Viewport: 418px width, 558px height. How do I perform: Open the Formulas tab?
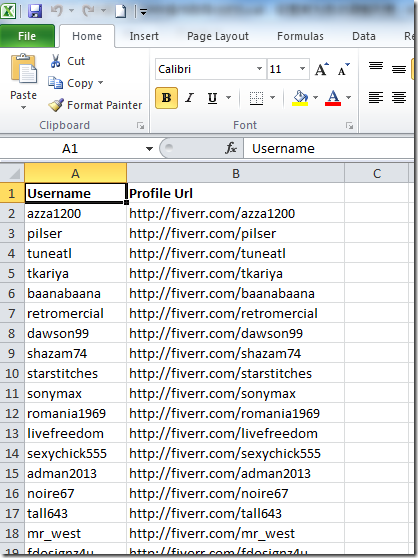300,36
